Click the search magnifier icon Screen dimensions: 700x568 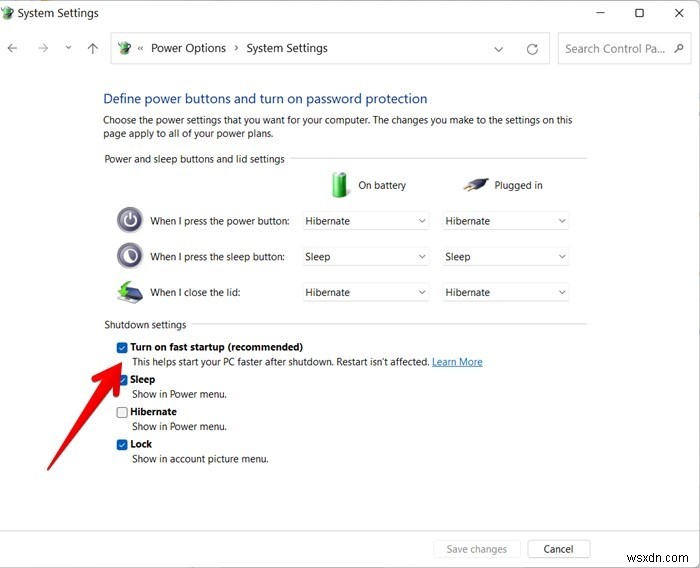pos(679,48)
